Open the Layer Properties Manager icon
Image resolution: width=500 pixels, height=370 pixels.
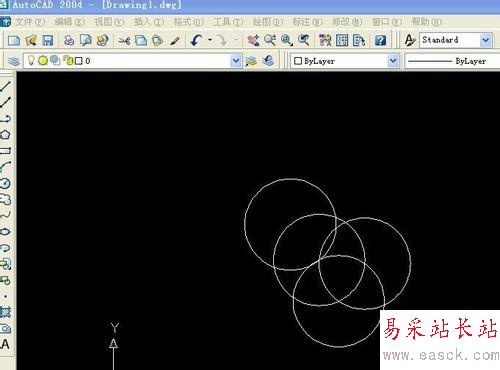pyautogui.click(x=14, y=61)
